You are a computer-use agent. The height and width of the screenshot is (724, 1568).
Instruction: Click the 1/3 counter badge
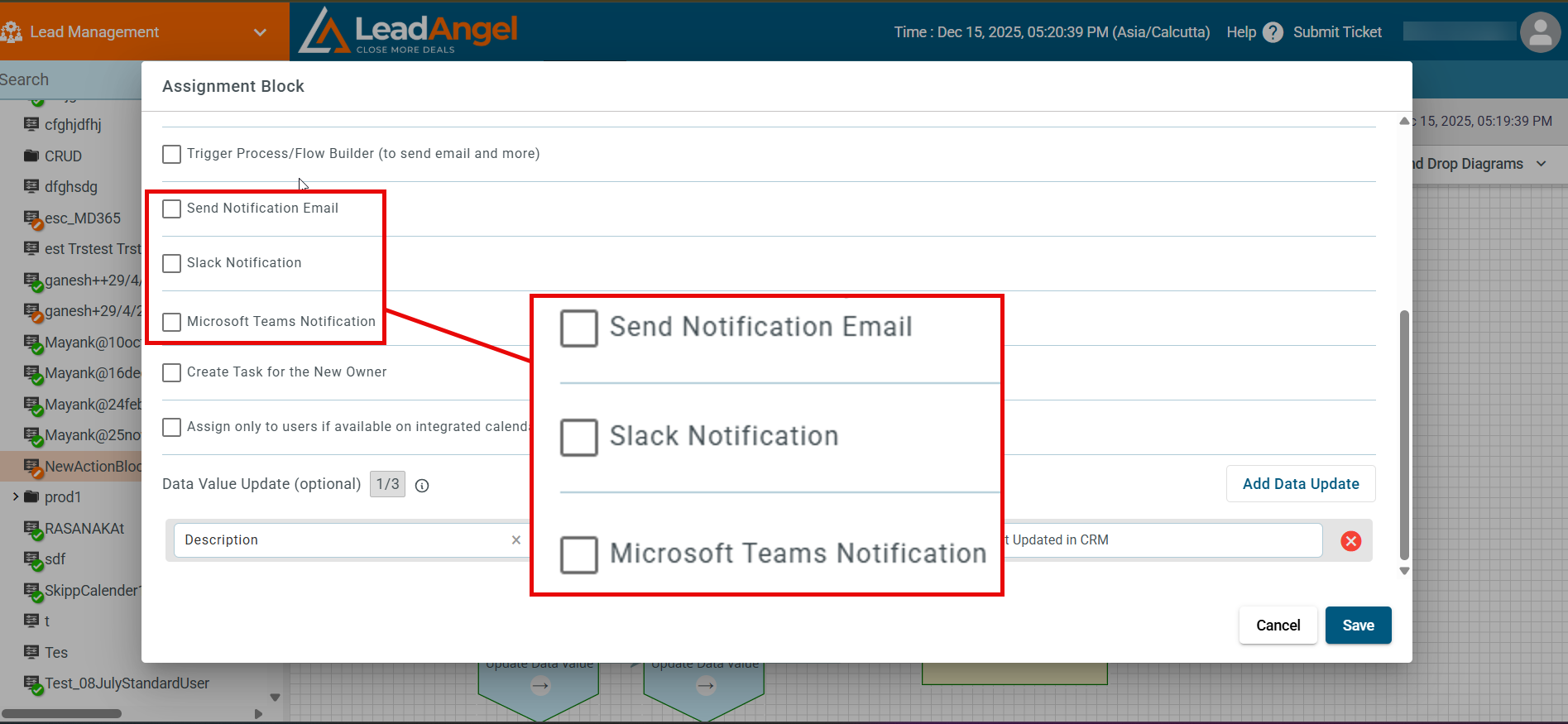[387, 484]
